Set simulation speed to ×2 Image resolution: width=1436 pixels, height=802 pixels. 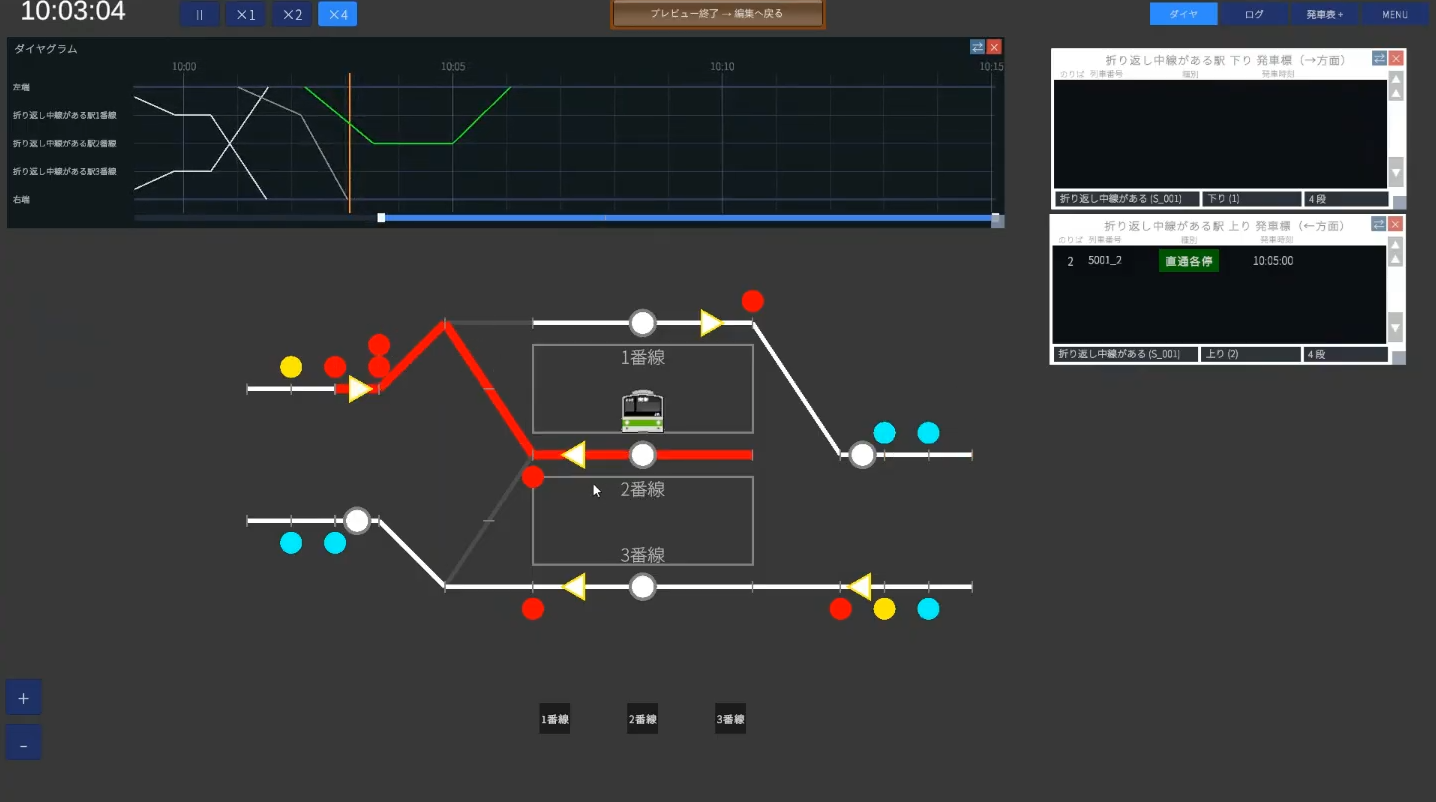pyautogui.click(x=291, y=15)
